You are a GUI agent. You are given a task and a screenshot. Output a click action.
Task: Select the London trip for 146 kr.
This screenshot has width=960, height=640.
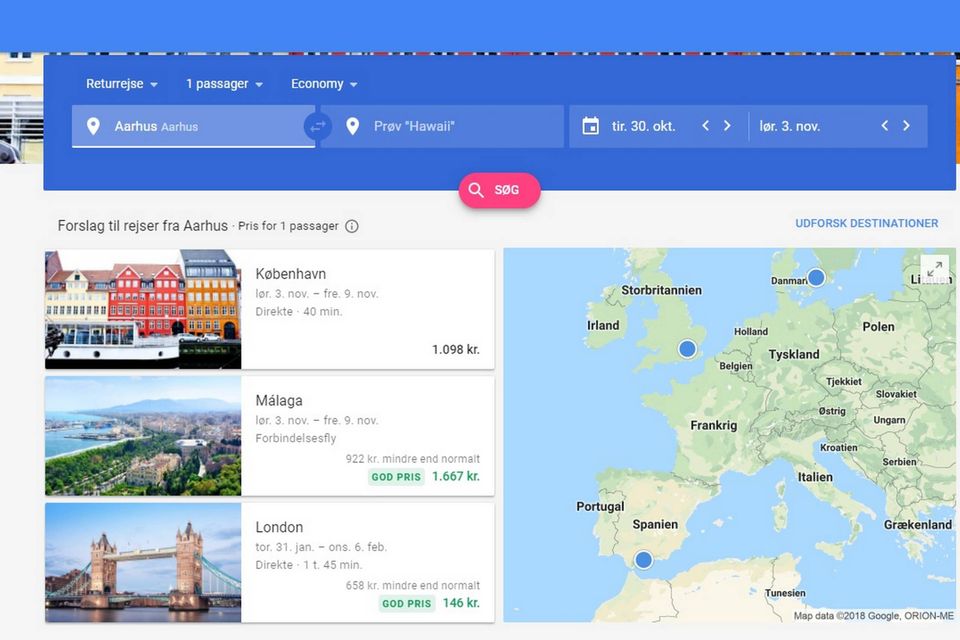coord(367,562)
